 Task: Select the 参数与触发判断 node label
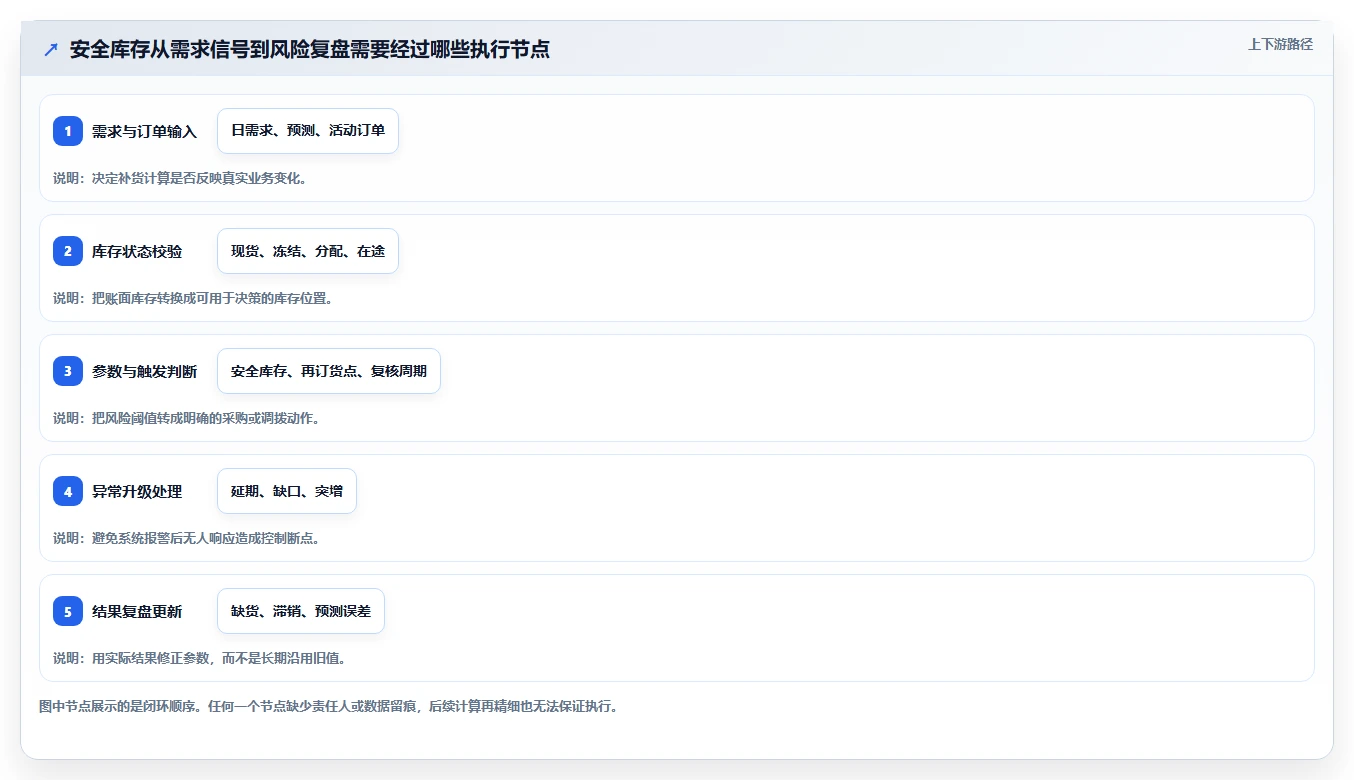pyautogui.click(x=144, y=371)
